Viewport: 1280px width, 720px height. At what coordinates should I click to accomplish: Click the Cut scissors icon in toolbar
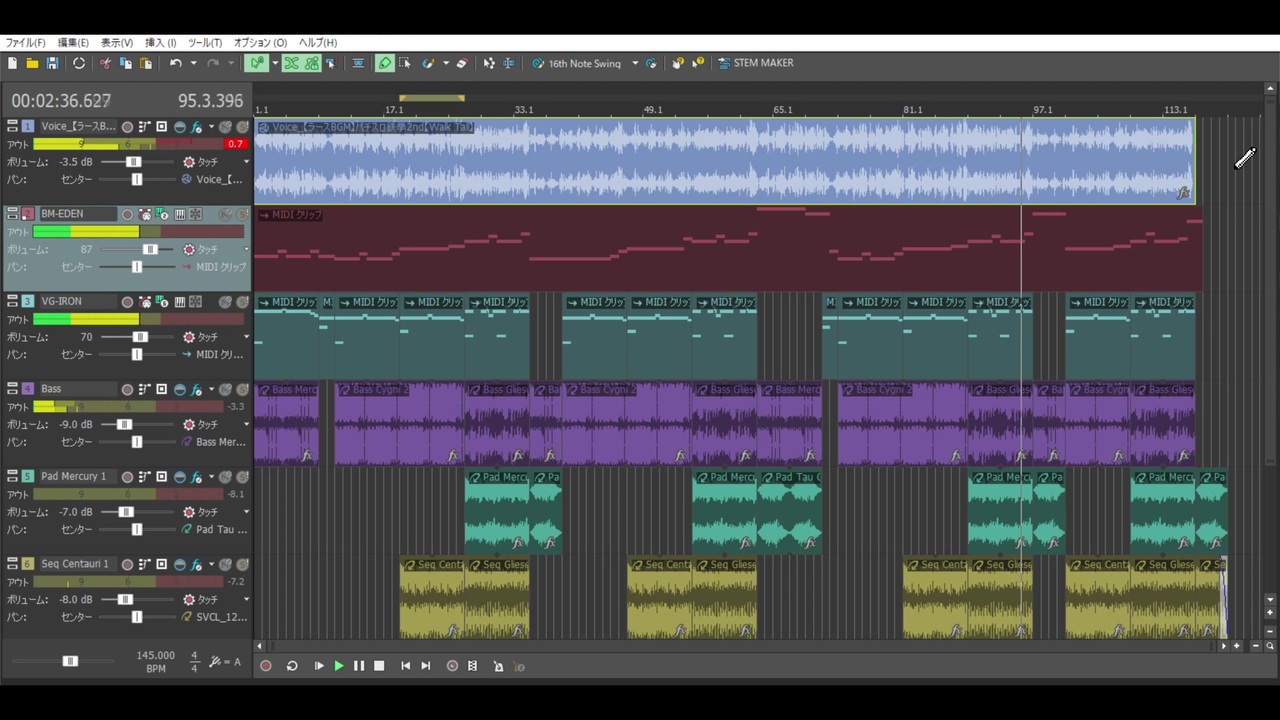pyautogui.click(x=105, y=63)
